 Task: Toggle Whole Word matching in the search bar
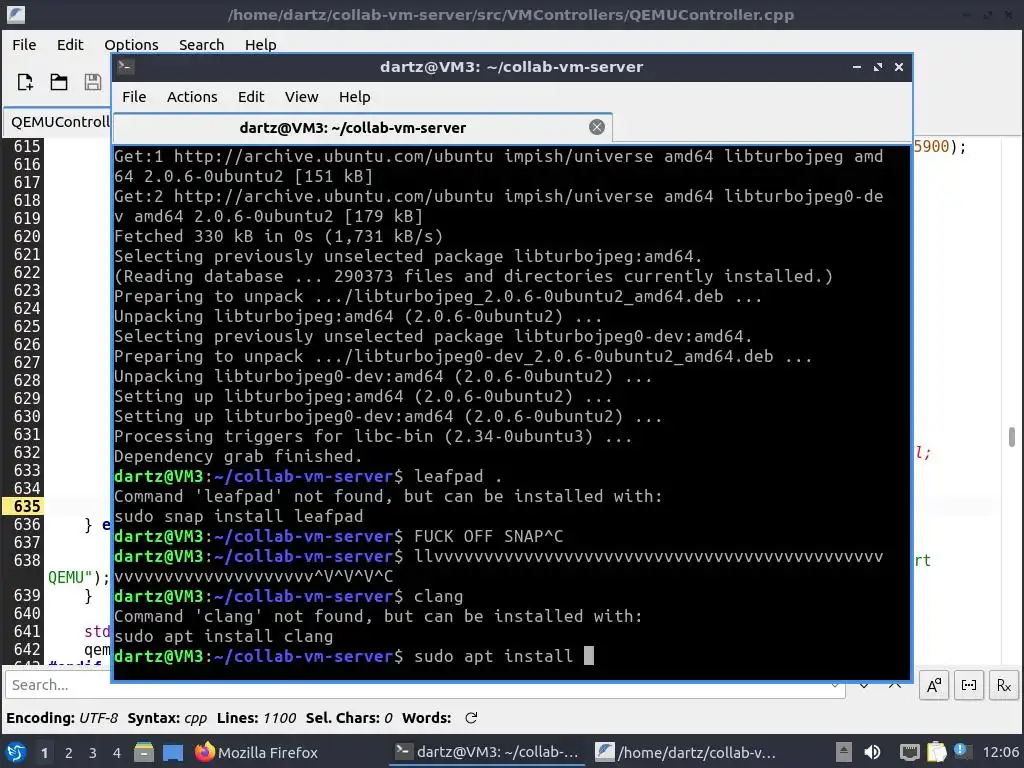(968, 685)
